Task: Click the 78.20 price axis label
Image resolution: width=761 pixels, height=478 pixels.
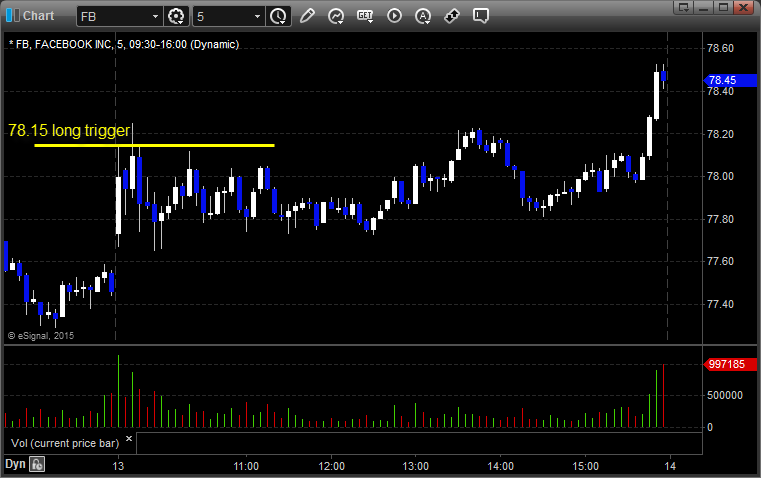Action: pos(720,134)
